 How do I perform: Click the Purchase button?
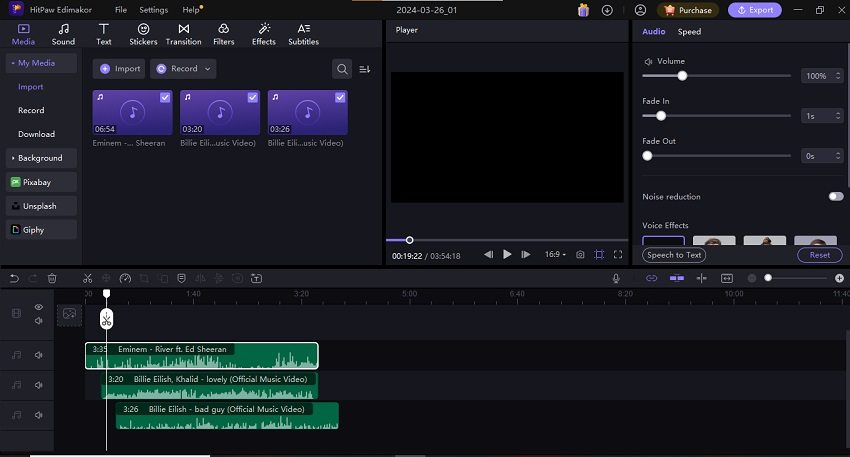click(688, 10)
